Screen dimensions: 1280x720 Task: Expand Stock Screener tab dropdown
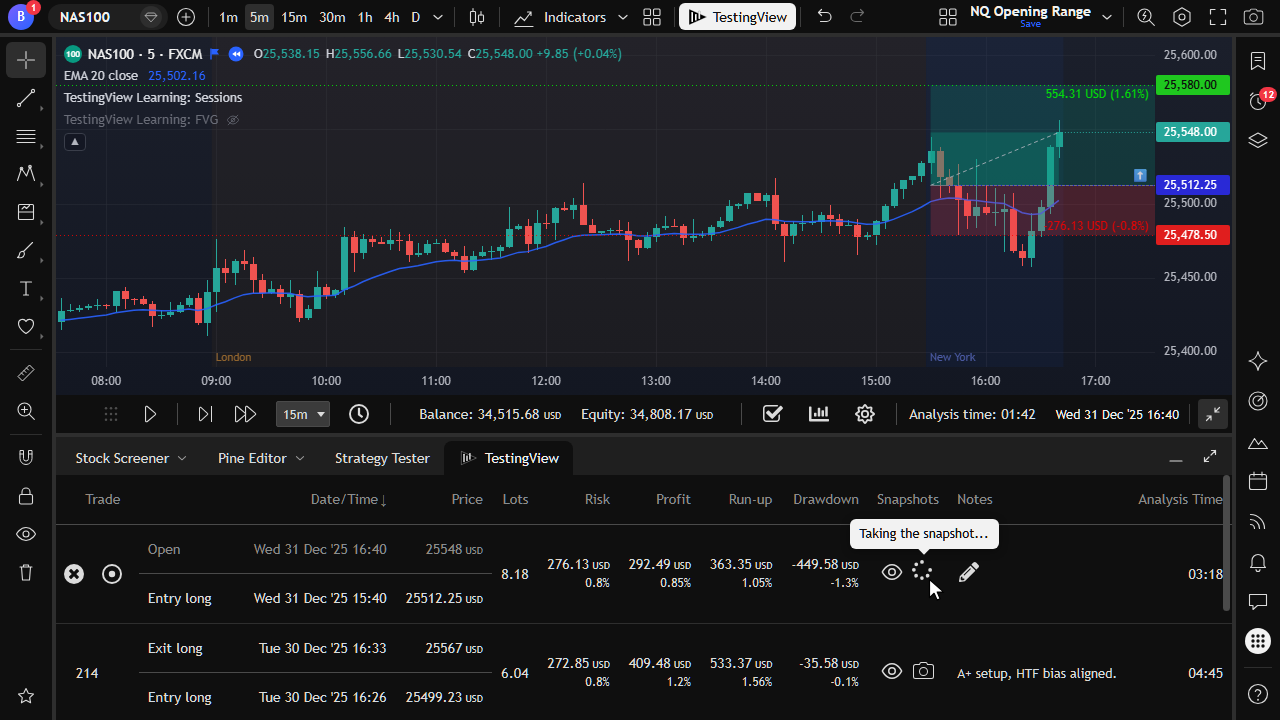(182, 458)
